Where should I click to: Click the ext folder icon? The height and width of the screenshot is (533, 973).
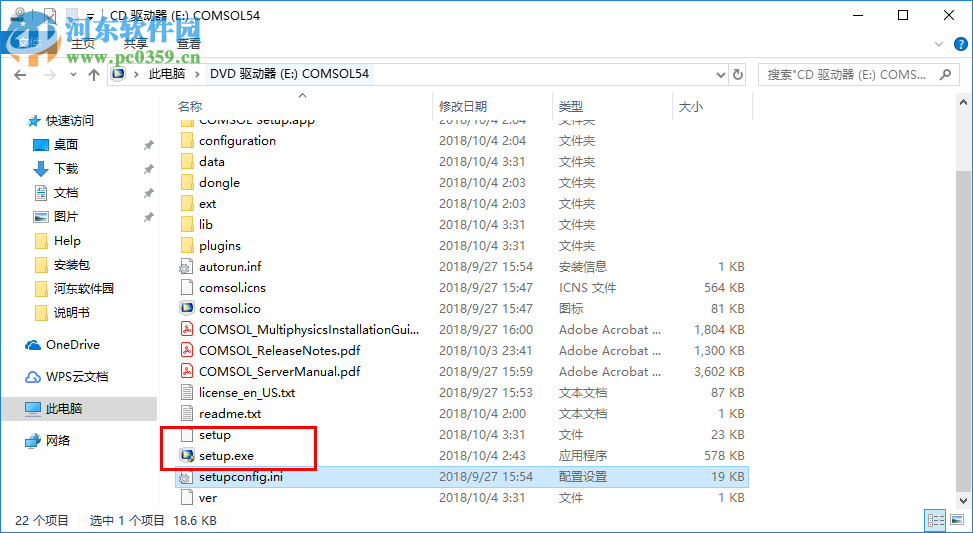pos(187,204)
